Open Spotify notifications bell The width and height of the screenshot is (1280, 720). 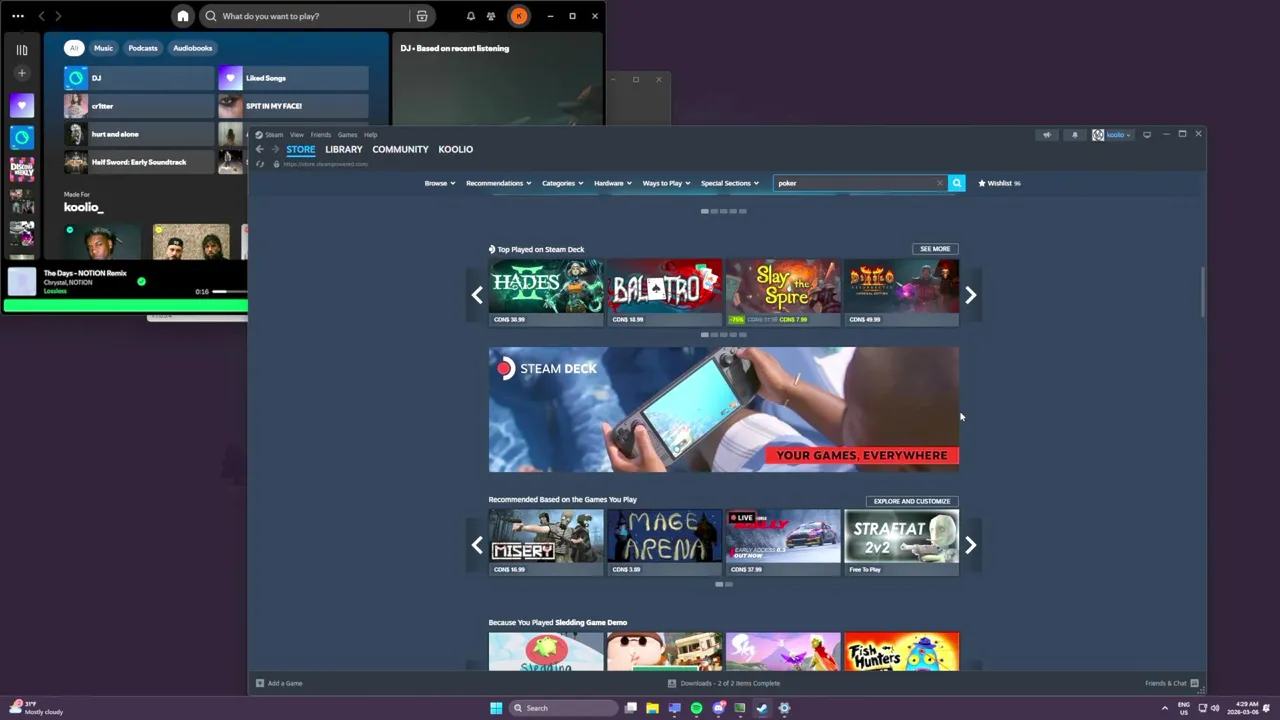tap(471, 16)
